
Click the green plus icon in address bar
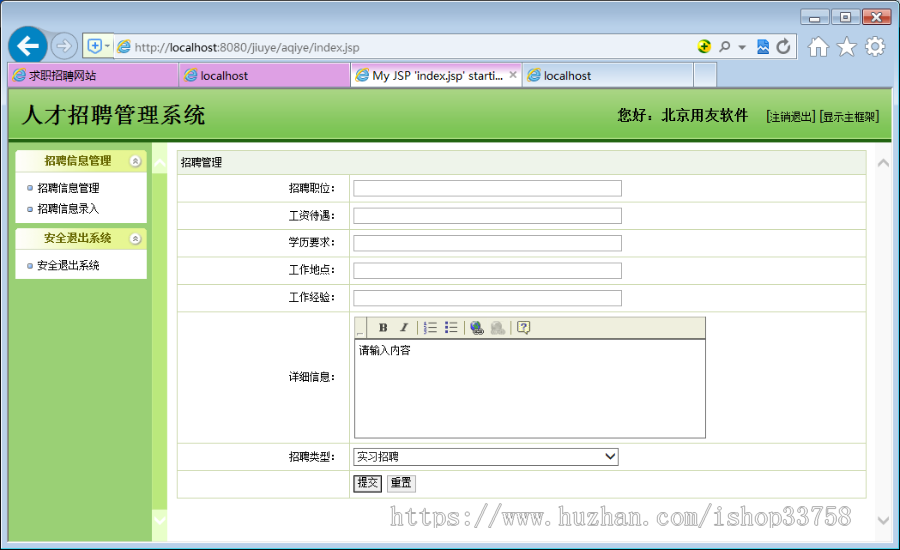pos(704,47)
